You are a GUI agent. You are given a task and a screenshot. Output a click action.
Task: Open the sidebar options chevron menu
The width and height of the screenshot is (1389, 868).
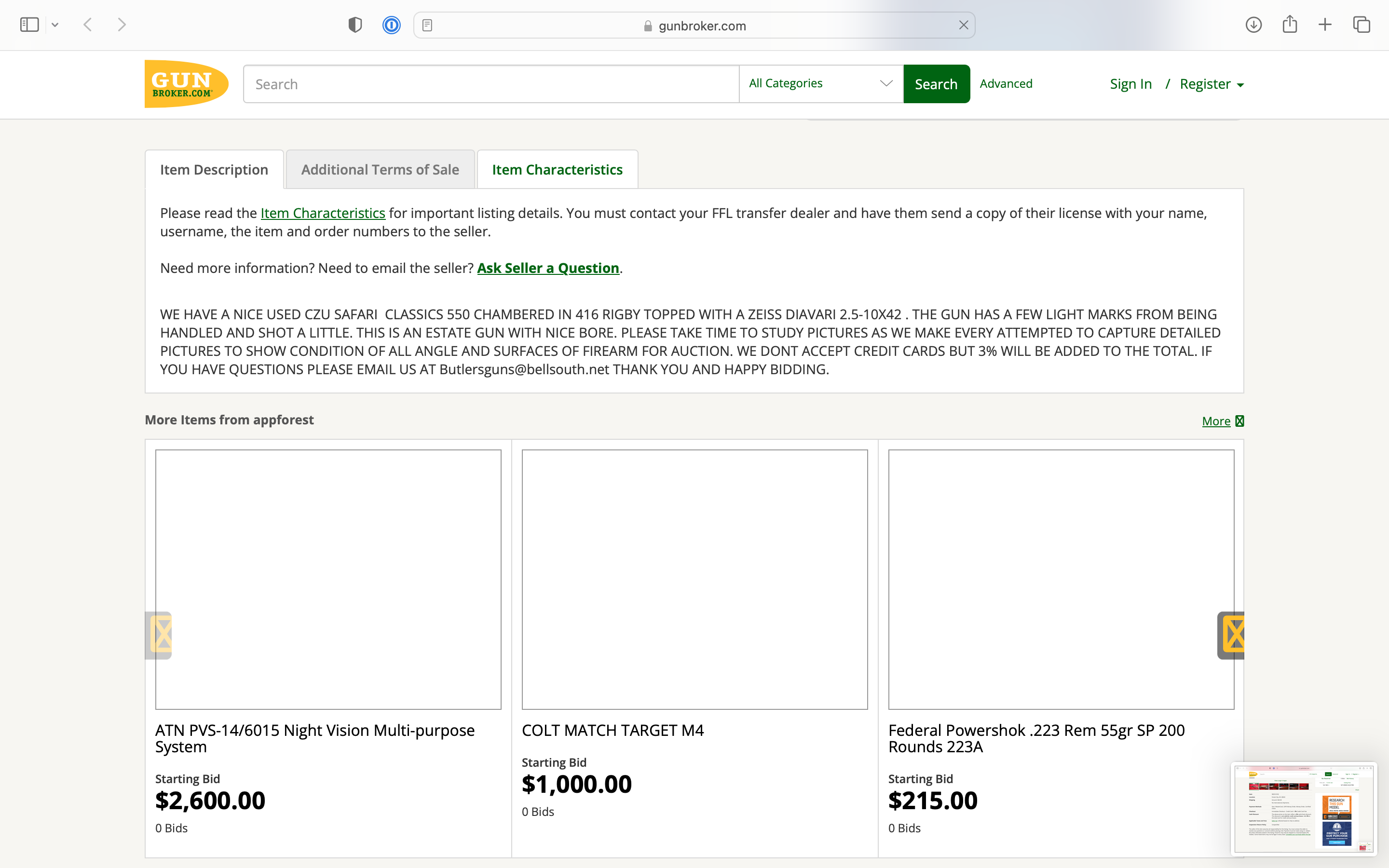click(x=55, y=25)
